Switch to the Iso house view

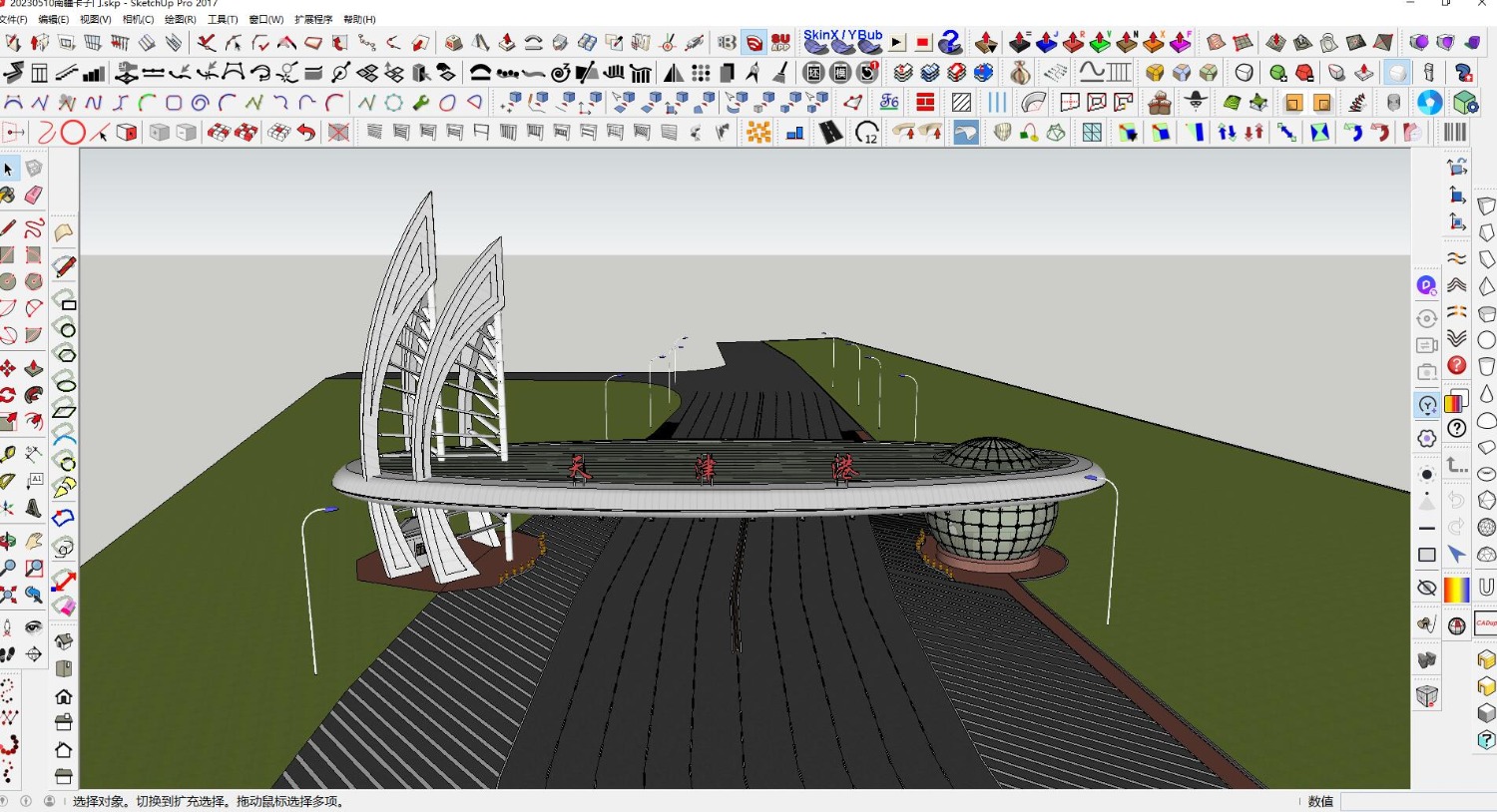(64, 641)
